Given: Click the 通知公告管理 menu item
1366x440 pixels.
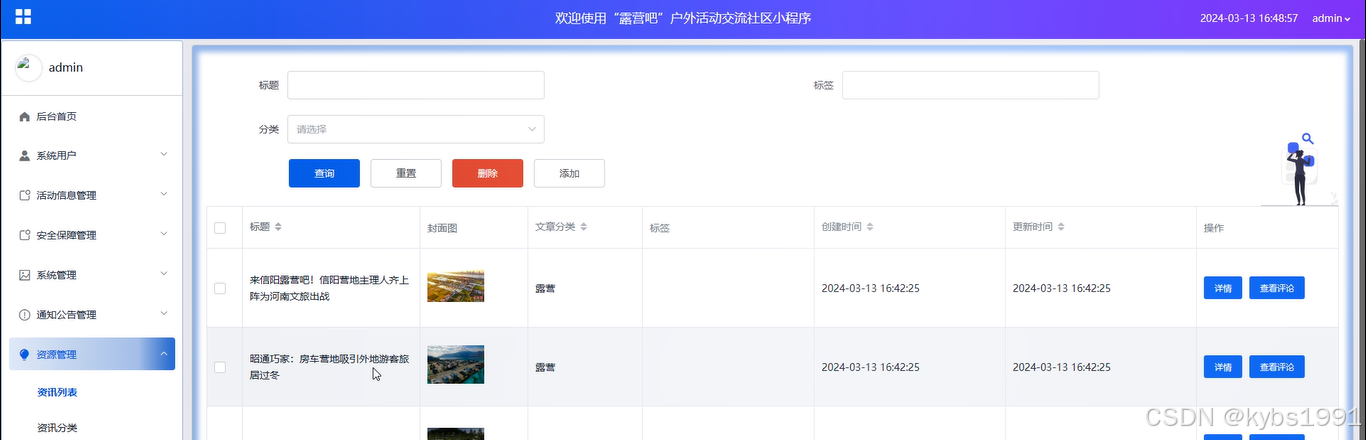Looking at the screenshot, I should [91, 315].
